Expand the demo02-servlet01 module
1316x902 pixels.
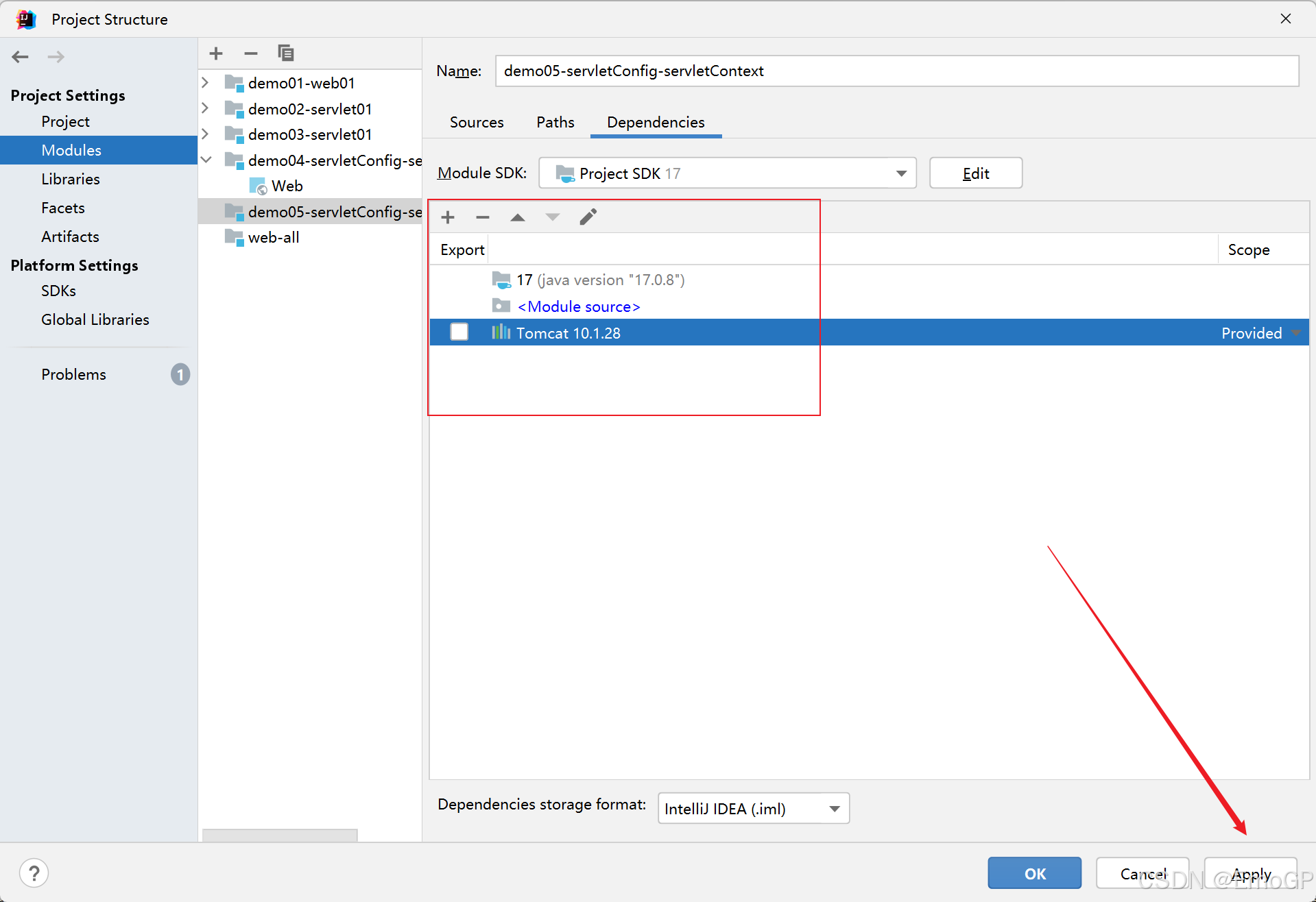pyautogui.click(x=205, y=108)
